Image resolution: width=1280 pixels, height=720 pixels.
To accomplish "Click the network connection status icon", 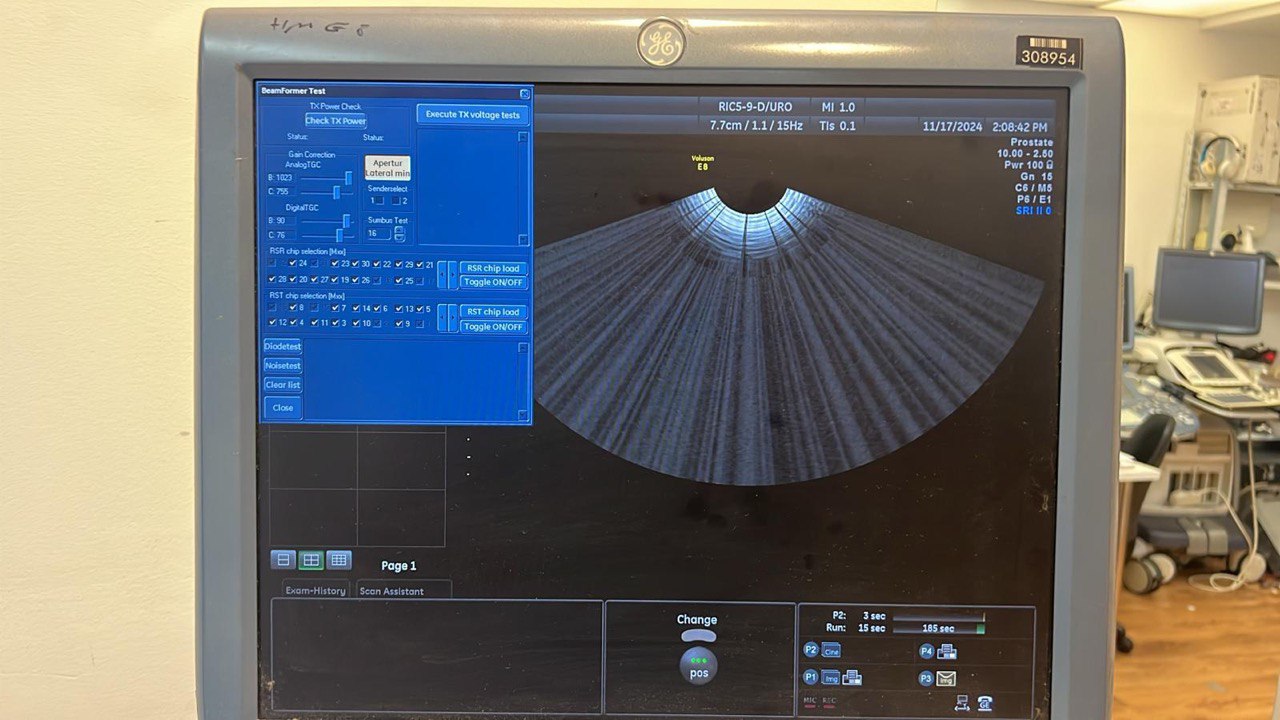I will 962,703.
